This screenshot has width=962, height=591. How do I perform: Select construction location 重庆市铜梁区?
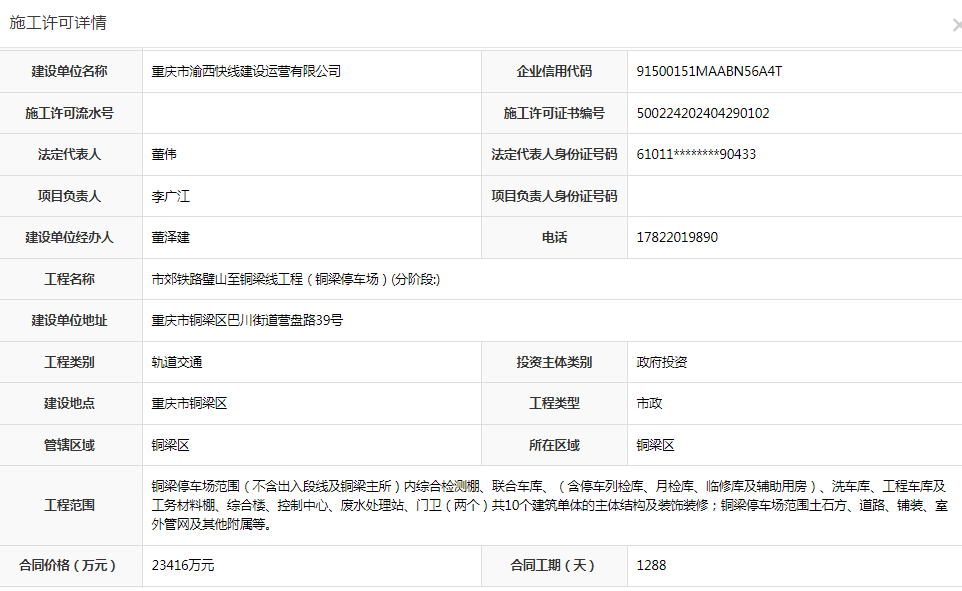(x=189, y=404)
